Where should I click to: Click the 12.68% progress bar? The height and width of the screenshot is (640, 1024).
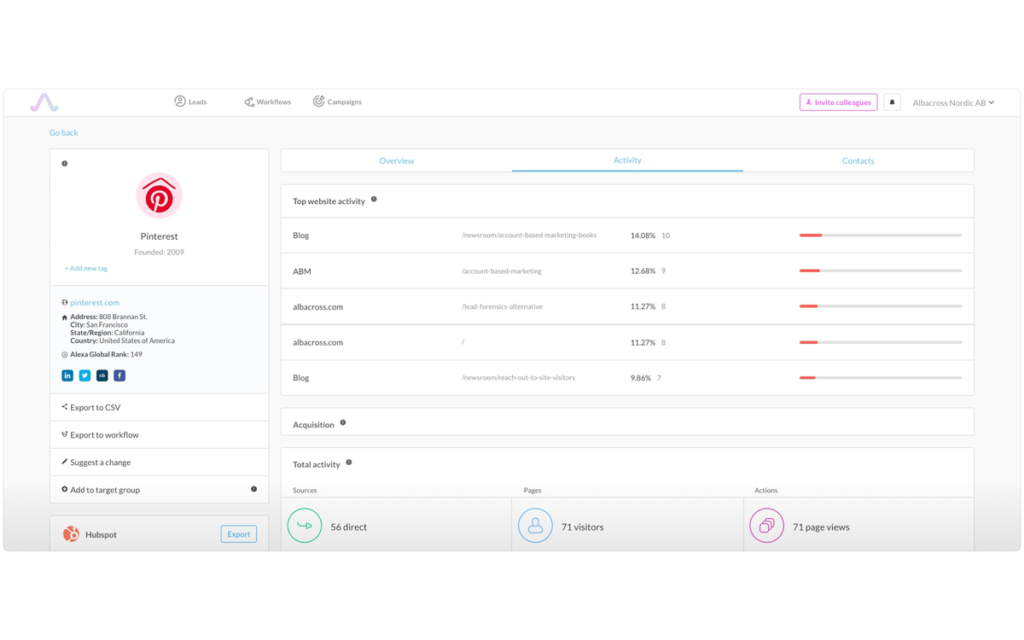click(x=880, y=271)
